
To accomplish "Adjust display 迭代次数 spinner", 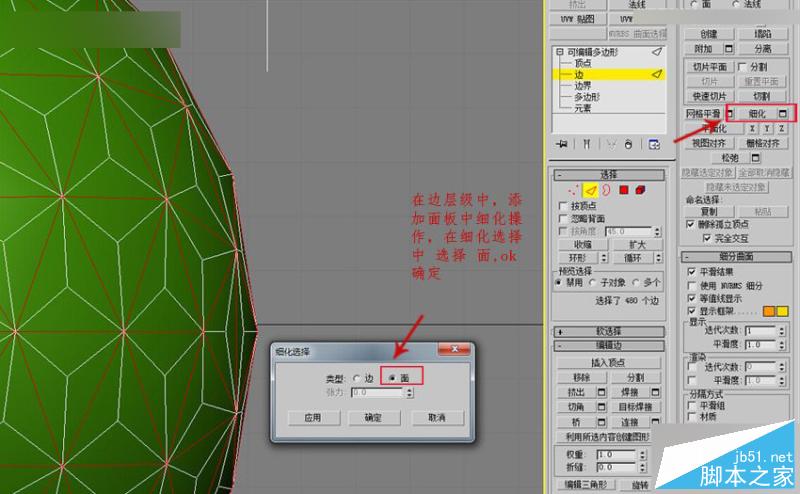I will click(782, 331).
